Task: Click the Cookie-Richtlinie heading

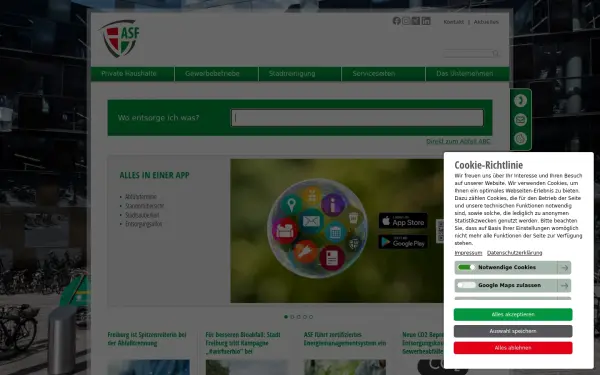Action: 489,165
